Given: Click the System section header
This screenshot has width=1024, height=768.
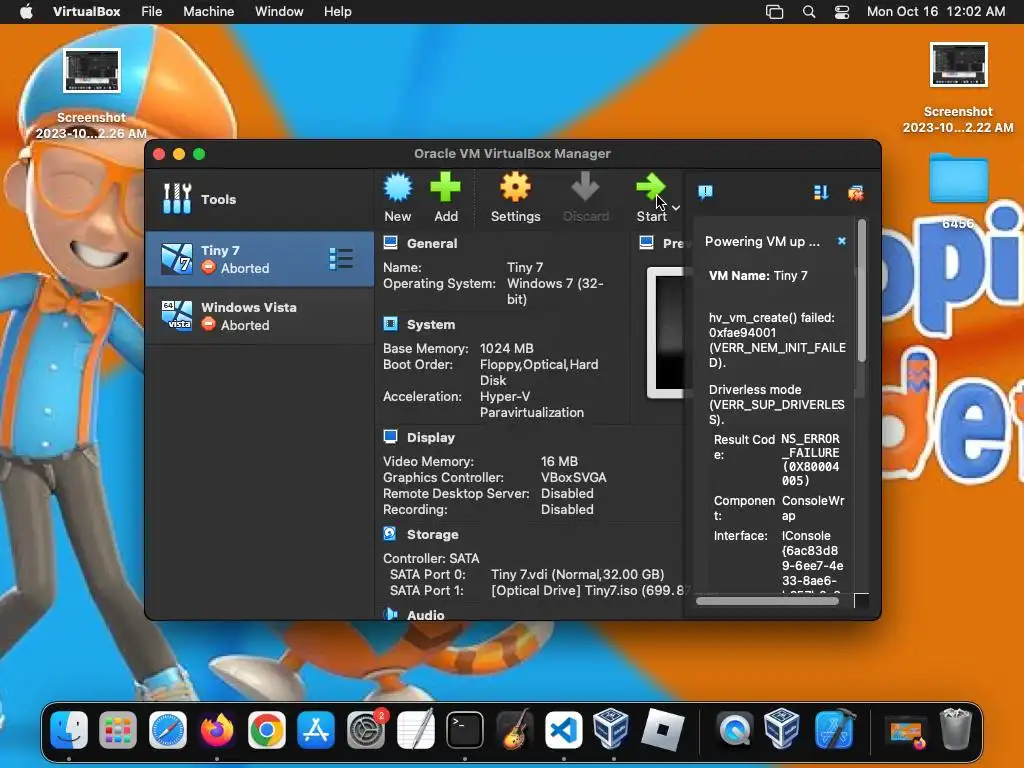Looking at the screenshot, I should [x=430, y=325].
